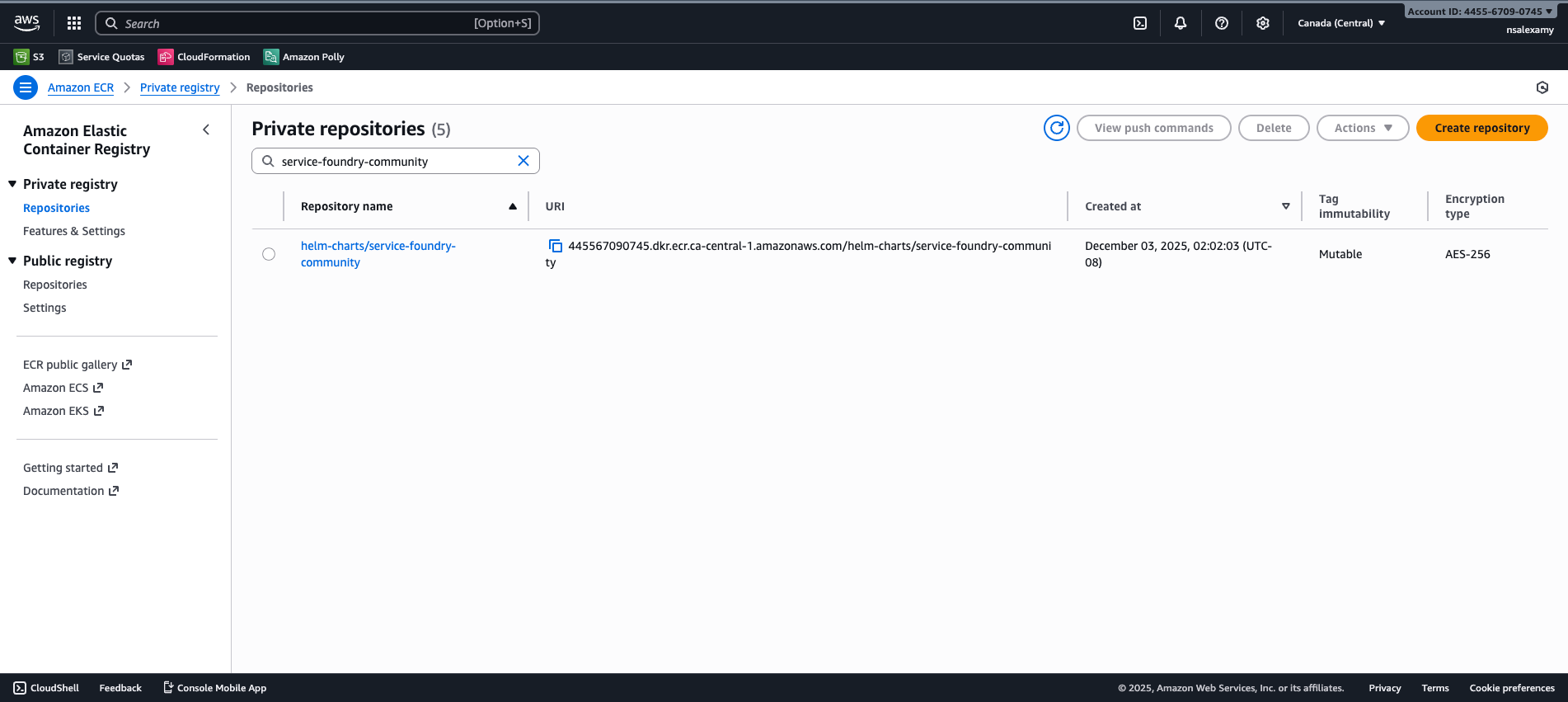Open Cookie preferences

(x=1512, y=688)
